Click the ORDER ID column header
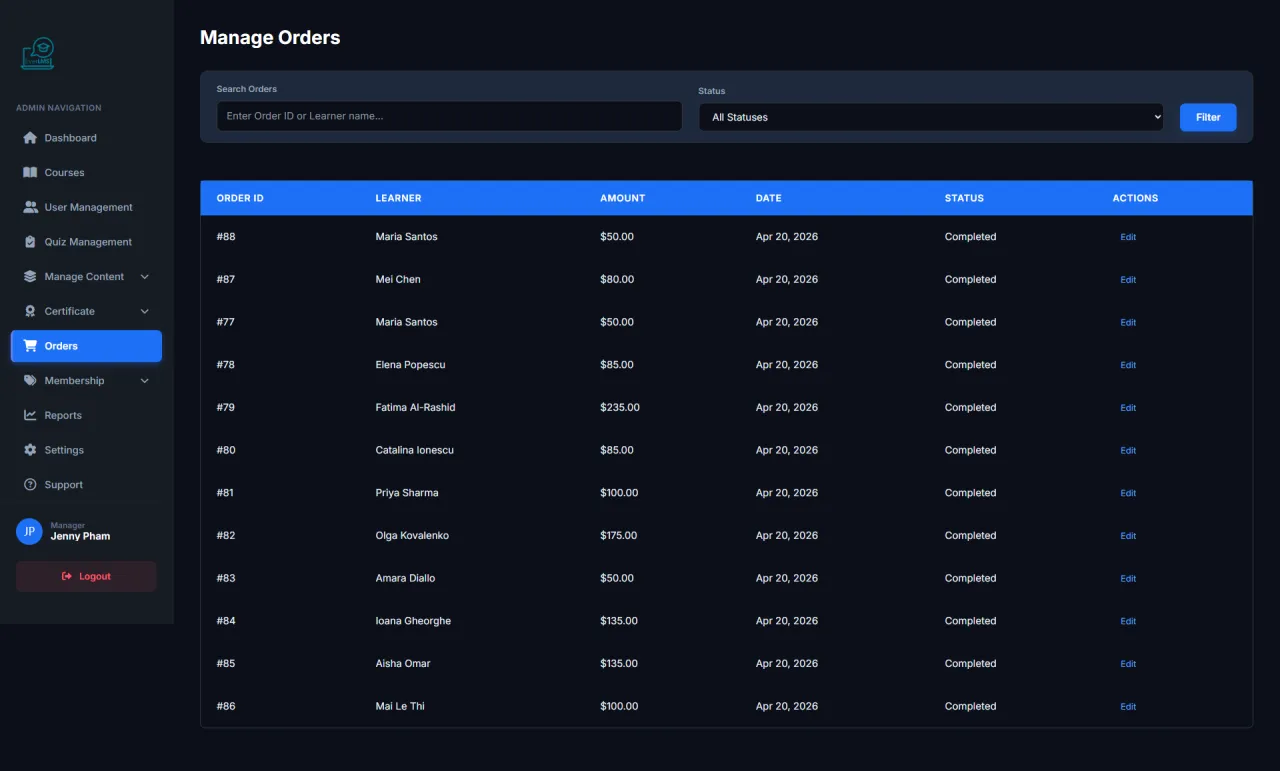 click(240, 198)
